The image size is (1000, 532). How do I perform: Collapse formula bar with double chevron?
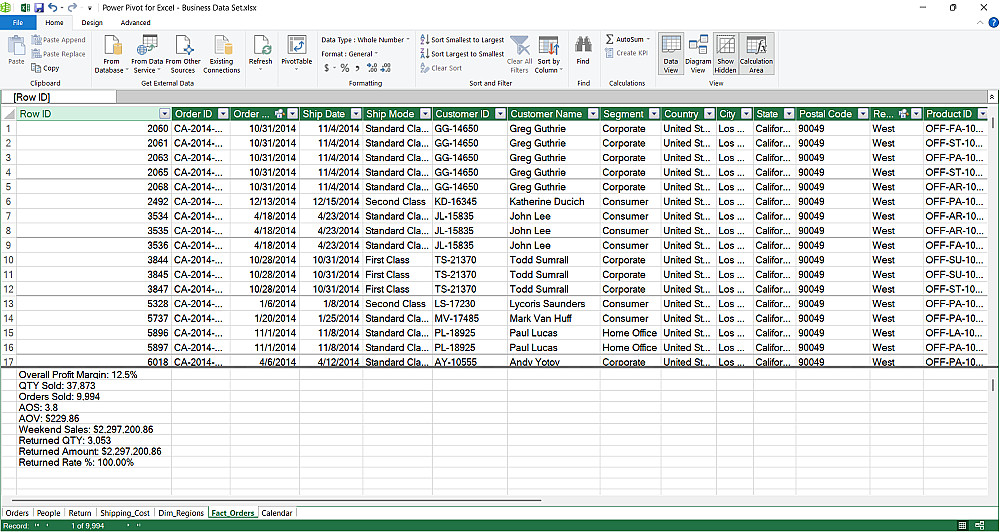point(992,97)
